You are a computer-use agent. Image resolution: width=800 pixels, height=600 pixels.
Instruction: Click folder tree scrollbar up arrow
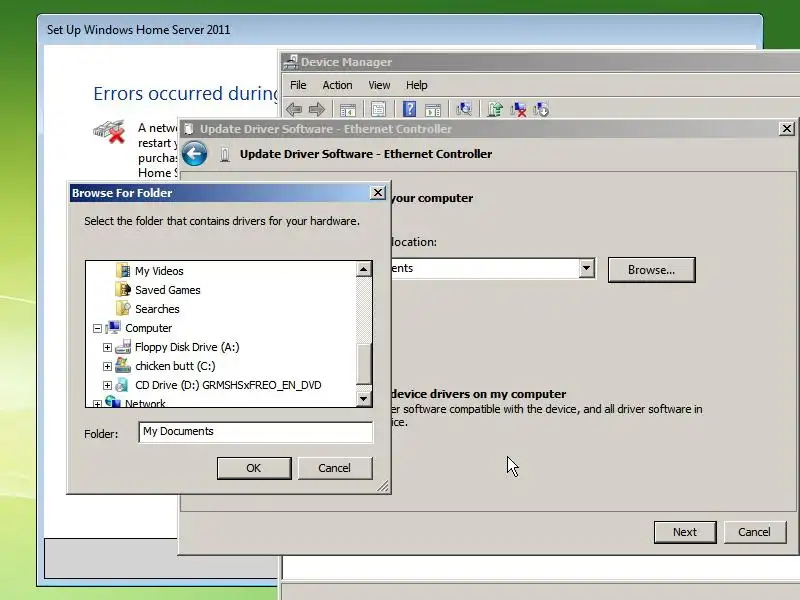click(363, 269)
